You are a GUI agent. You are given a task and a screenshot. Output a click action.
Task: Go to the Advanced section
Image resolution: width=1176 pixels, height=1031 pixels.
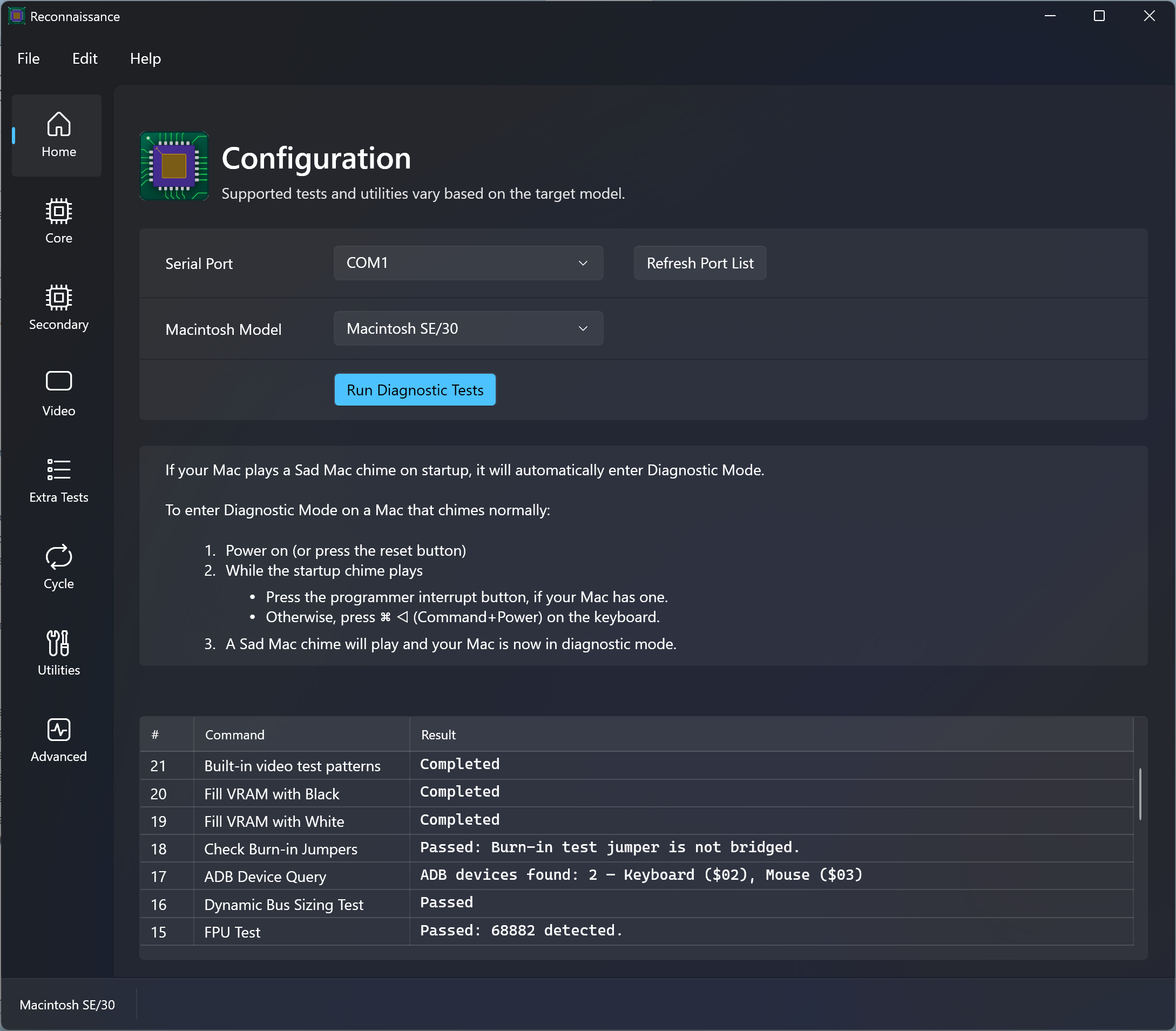click(x=58, y=739)
